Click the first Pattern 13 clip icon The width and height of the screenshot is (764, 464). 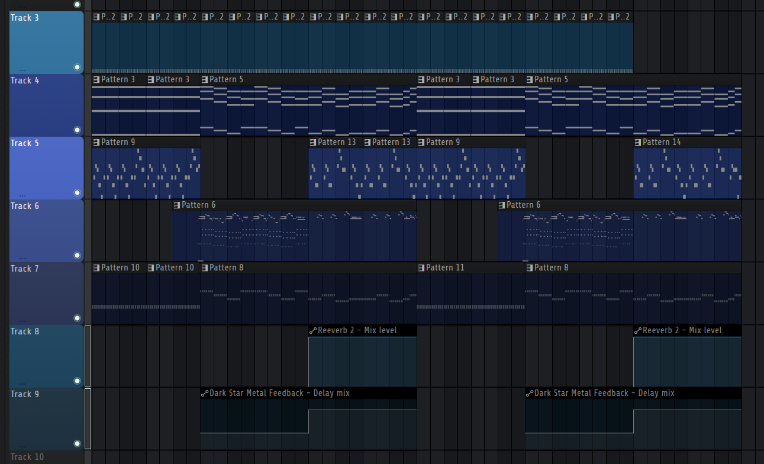click(313, 142)
